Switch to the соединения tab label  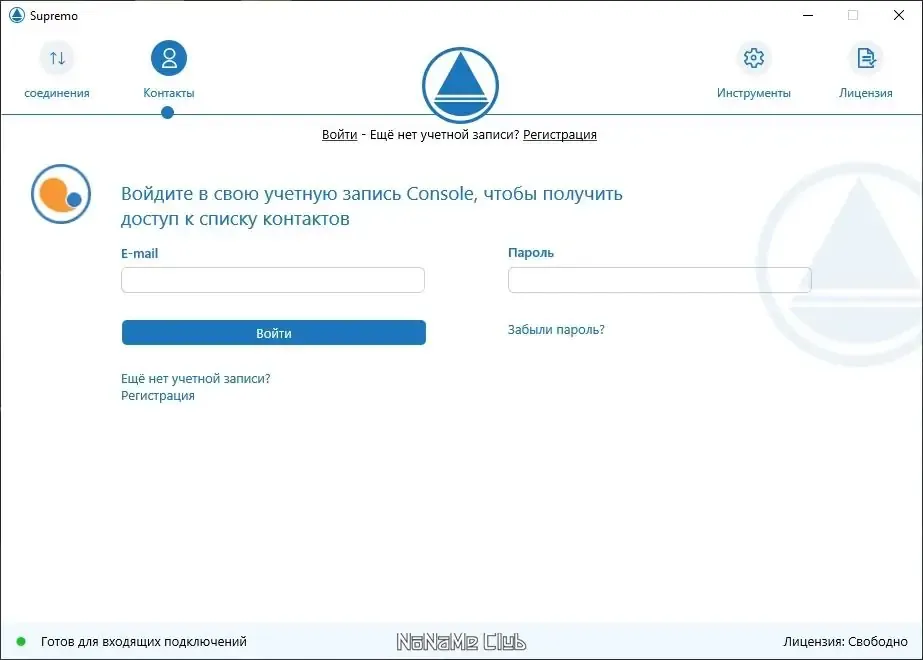pos(57,93)
